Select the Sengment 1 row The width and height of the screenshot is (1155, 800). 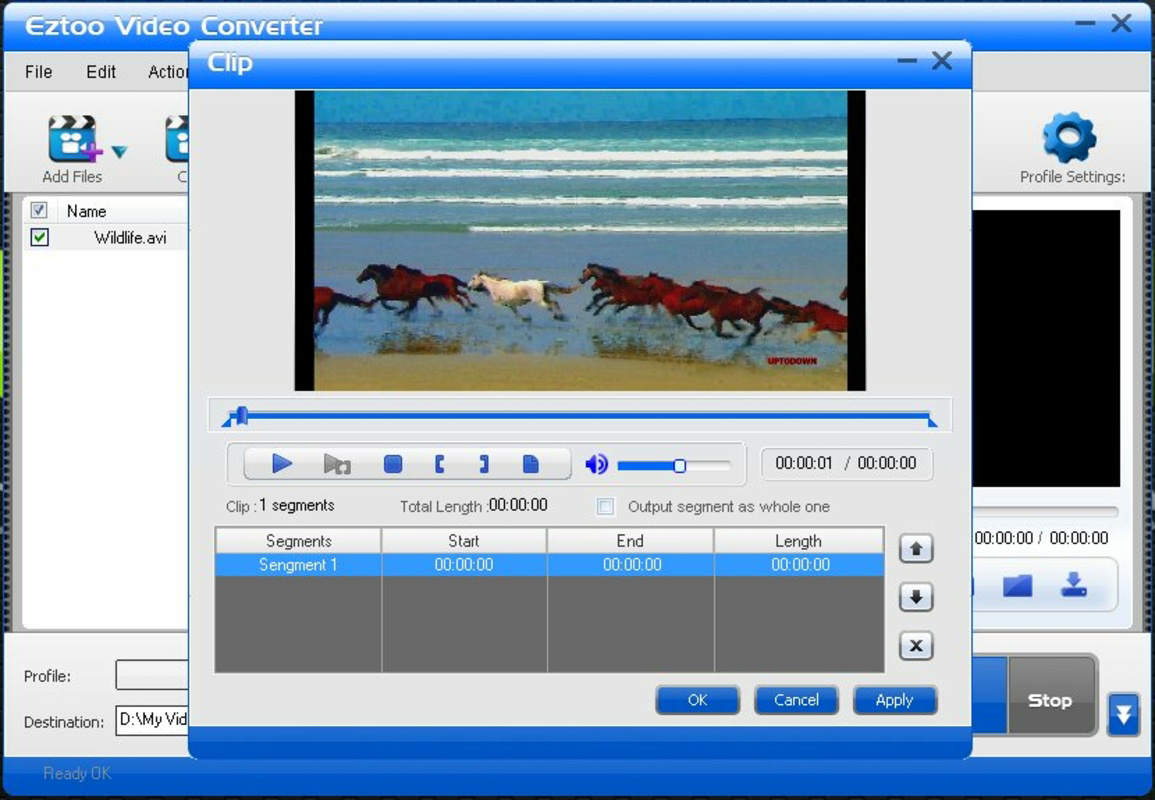[x=550, y=565]
